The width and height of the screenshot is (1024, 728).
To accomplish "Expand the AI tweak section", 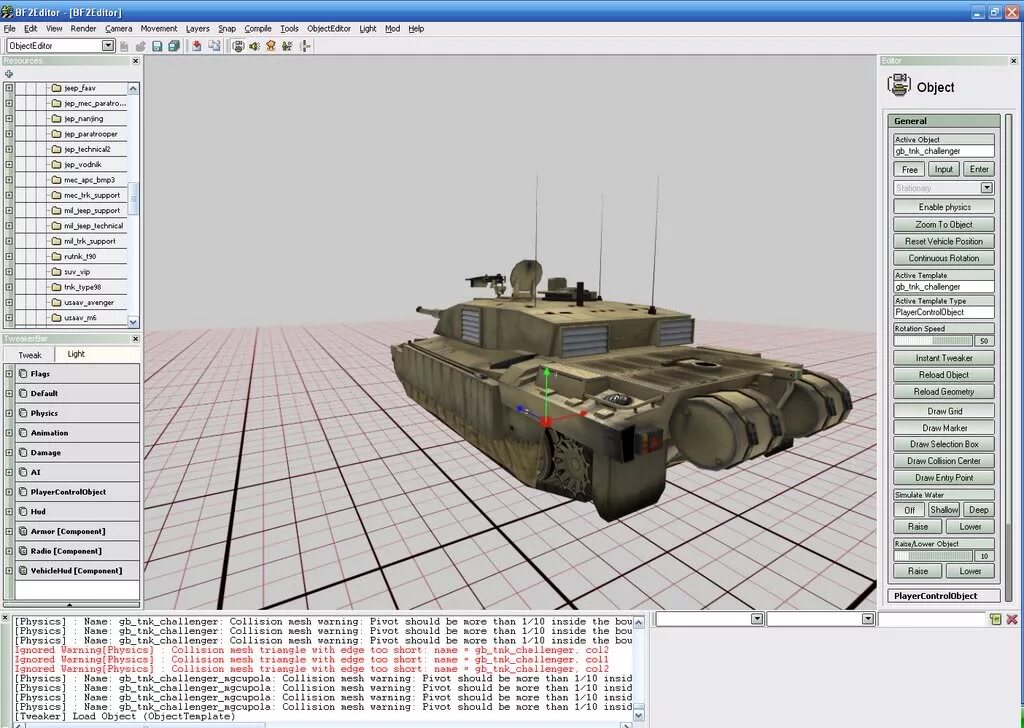I will 9,472.
